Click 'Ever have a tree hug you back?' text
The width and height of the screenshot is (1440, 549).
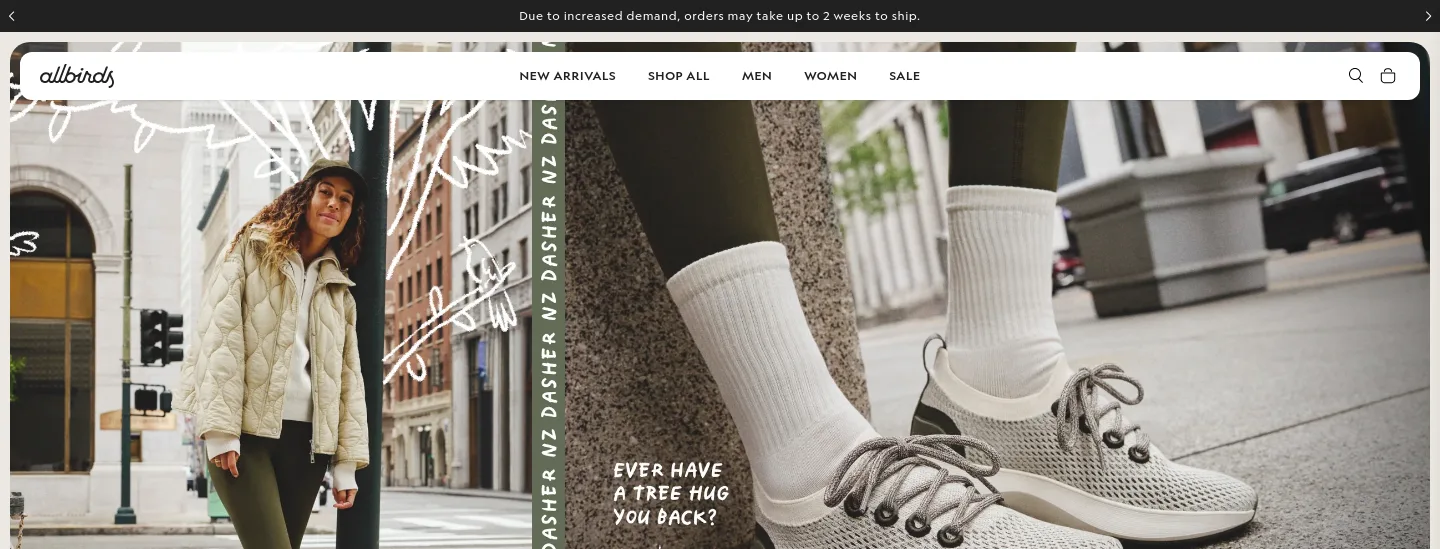[x=671, y=494]
